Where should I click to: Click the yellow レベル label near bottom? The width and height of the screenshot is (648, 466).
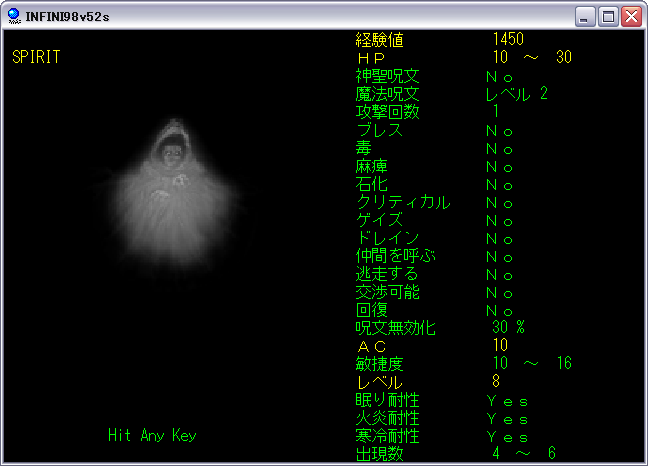(379, 382)
